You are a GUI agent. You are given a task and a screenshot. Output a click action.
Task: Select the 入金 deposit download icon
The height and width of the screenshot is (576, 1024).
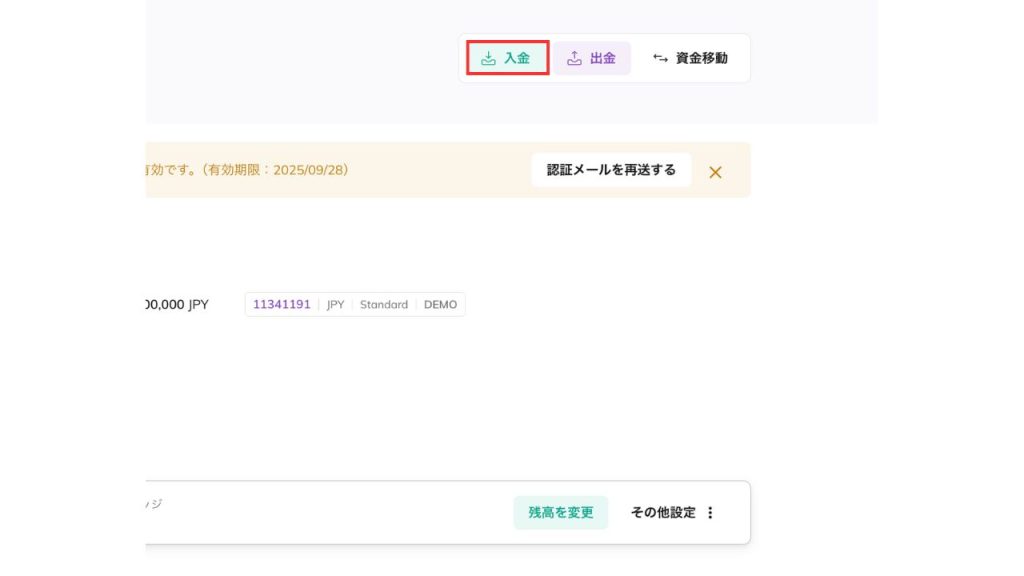click(490, 58)
